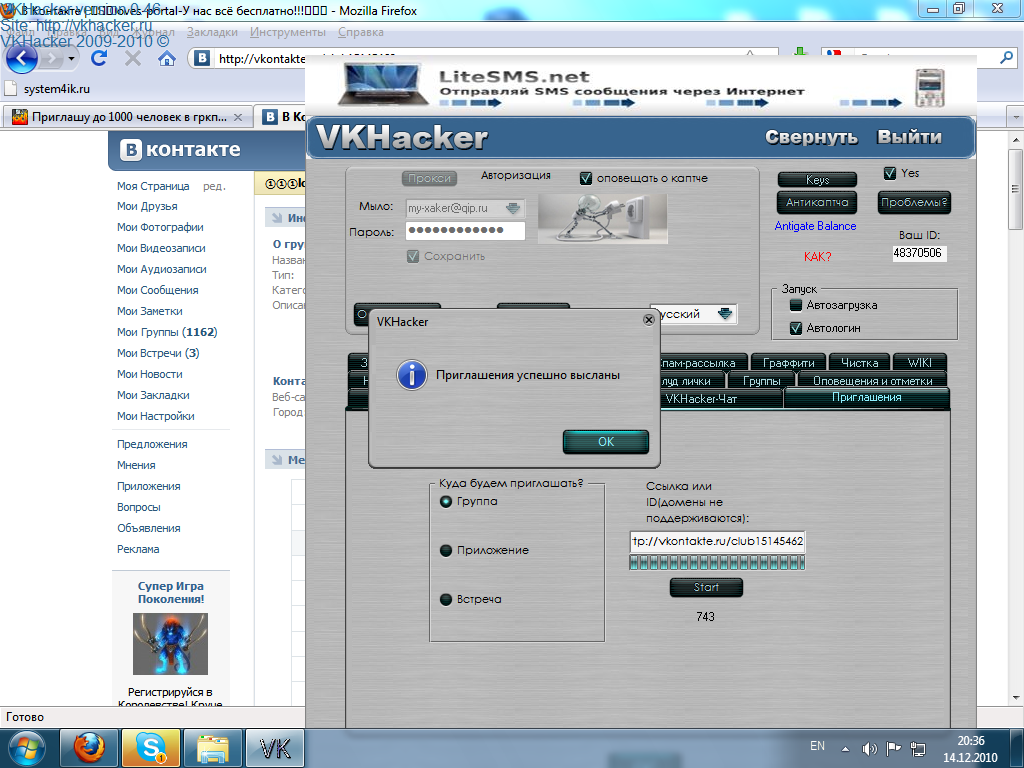Toggle the Автологин checkbox
Viewport: 1024px width, 768px height.
click(x=795, y=328)
